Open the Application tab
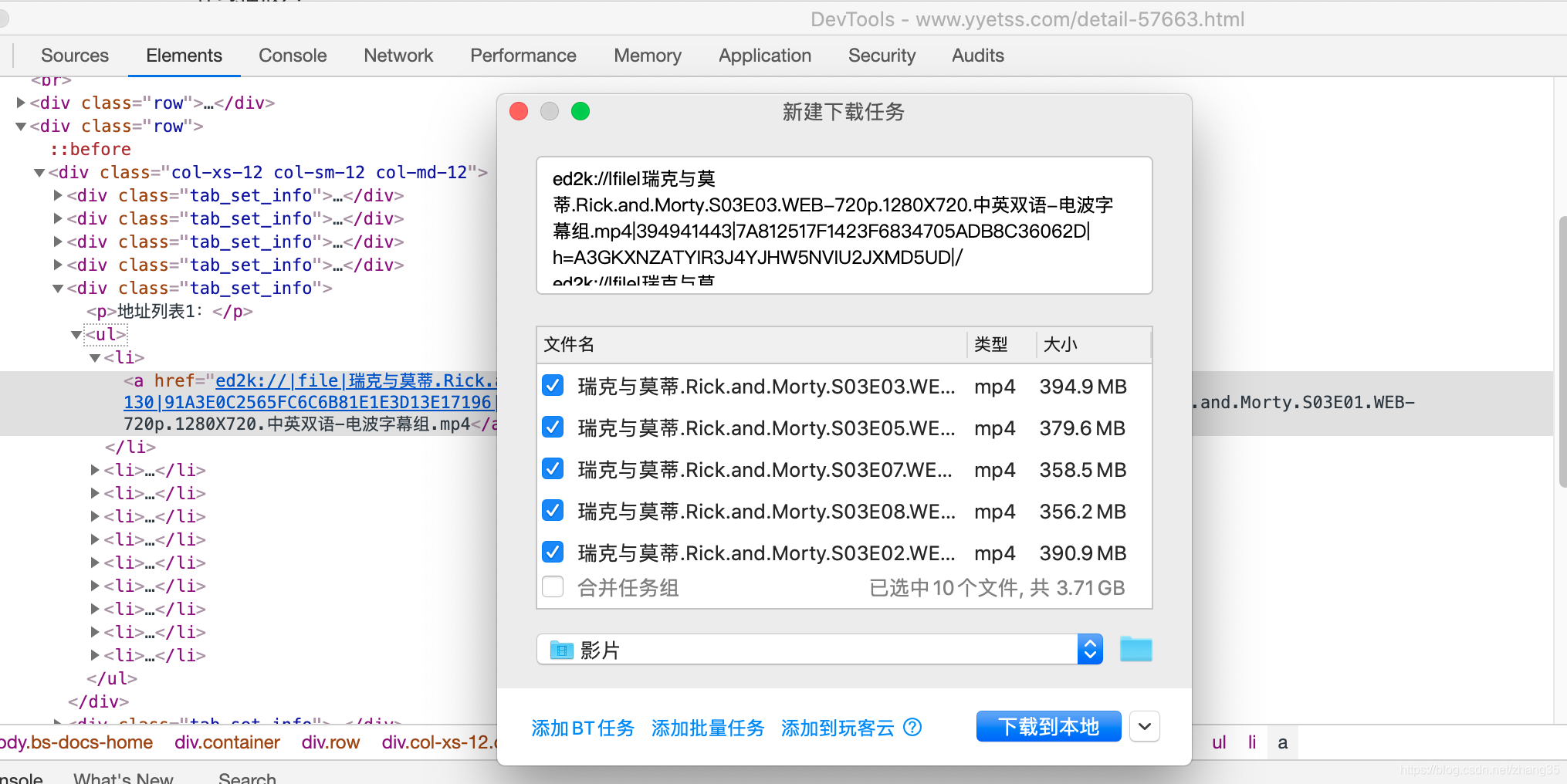The width and height of the screenshot is (1567, 784). (765, 56)
